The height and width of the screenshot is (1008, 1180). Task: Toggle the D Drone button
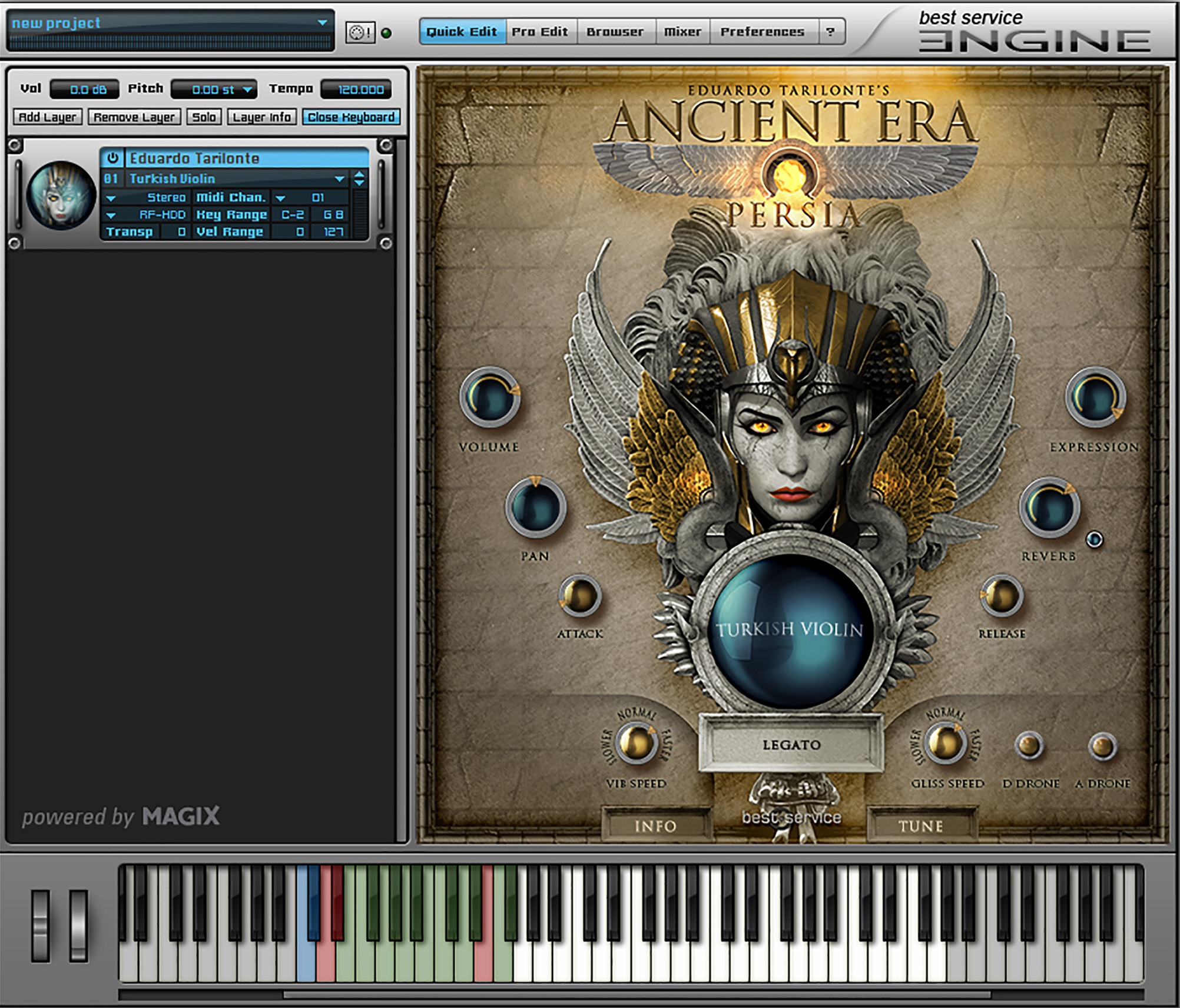[x=1029, y=746]
